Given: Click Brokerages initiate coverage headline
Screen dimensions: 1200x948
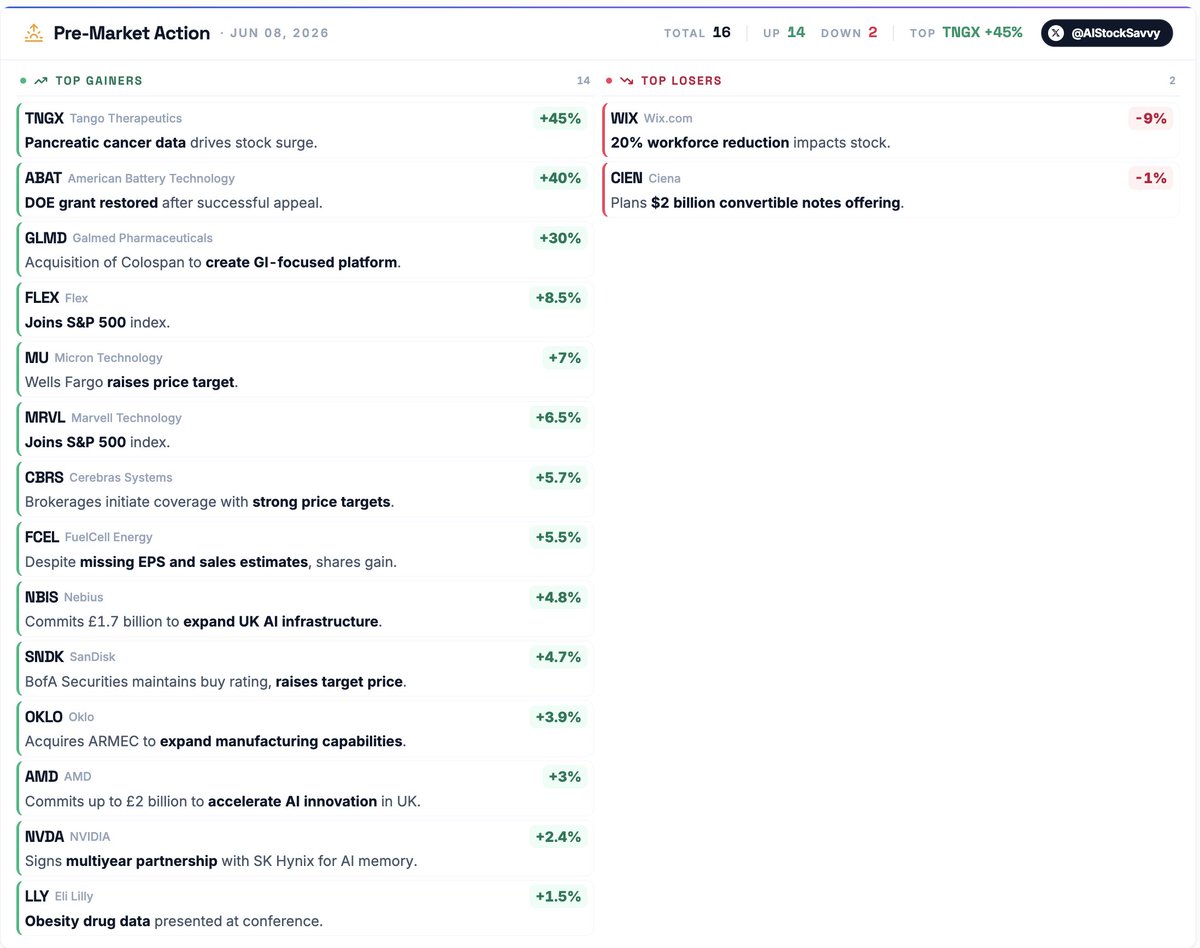Looking at the screenshot, I should [210, 502].
